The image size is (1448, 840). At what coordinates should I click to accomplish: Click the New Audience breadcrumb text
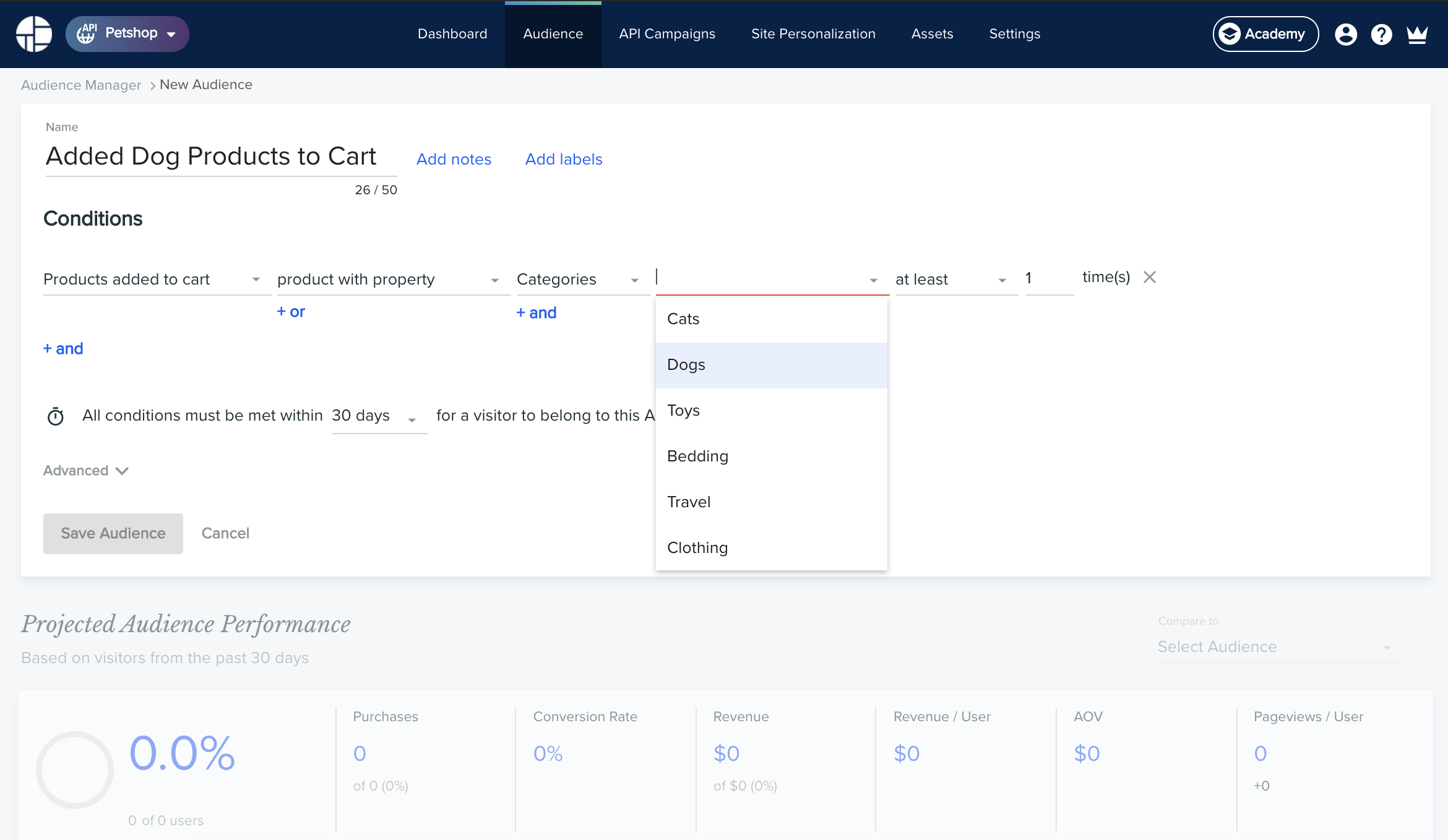(x=206, y=85)
